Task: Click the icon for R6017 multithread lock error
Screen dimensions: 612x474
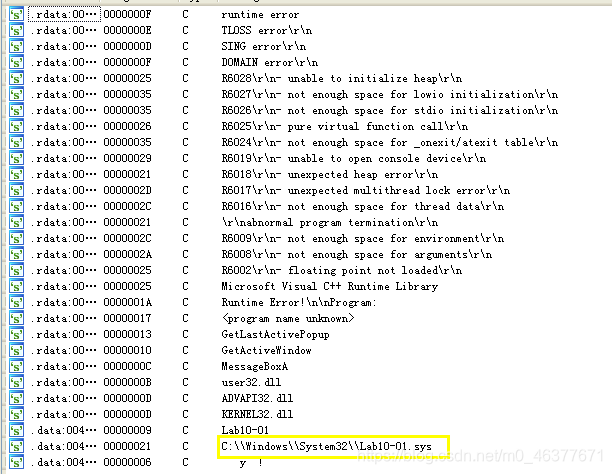Action: click(x=16, y=191)
